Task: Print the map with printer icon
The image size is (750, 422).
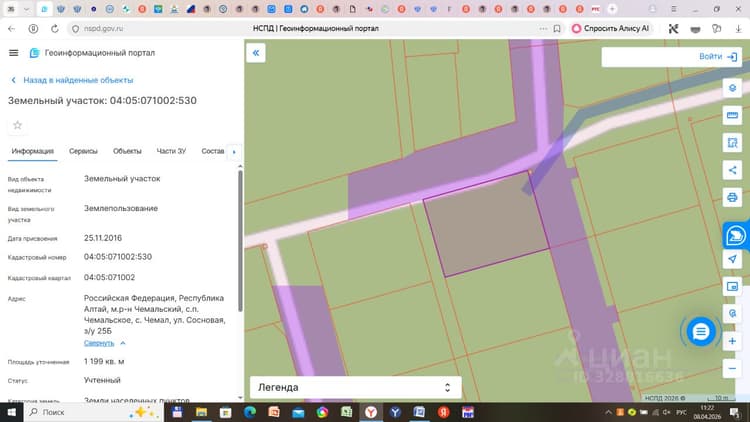Action: coord(732,197)
